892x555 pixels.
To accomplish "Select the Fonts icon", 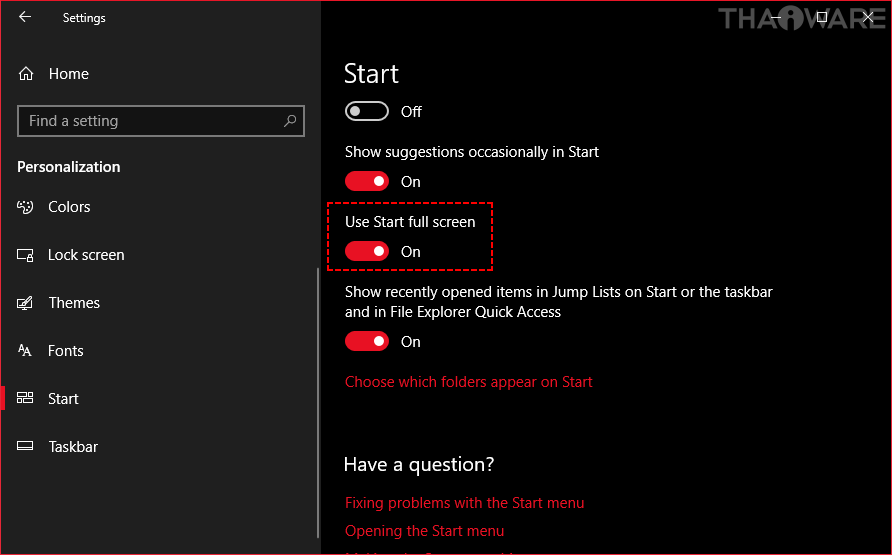I will click(26, 351).
